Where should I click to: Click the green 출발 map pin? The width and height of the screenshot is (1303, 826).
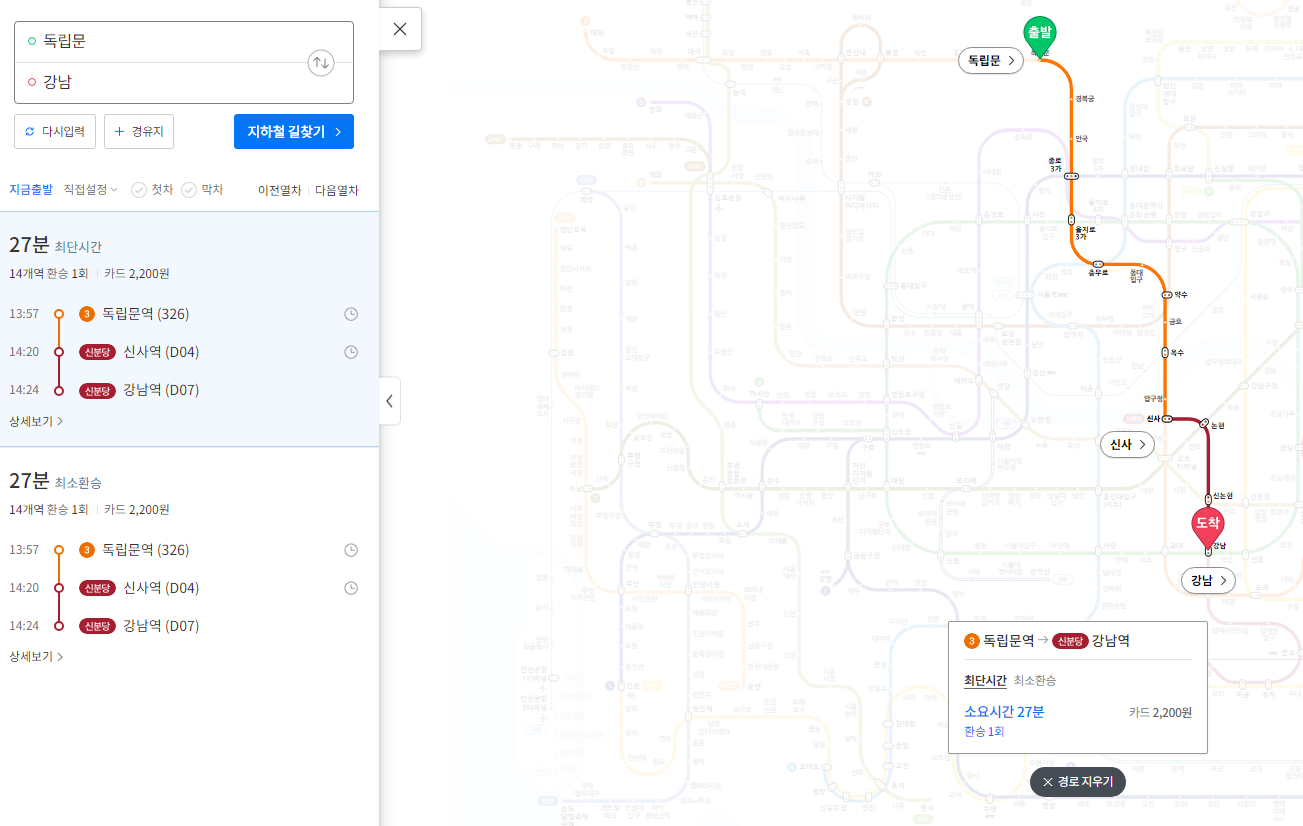coord(1040,37)
